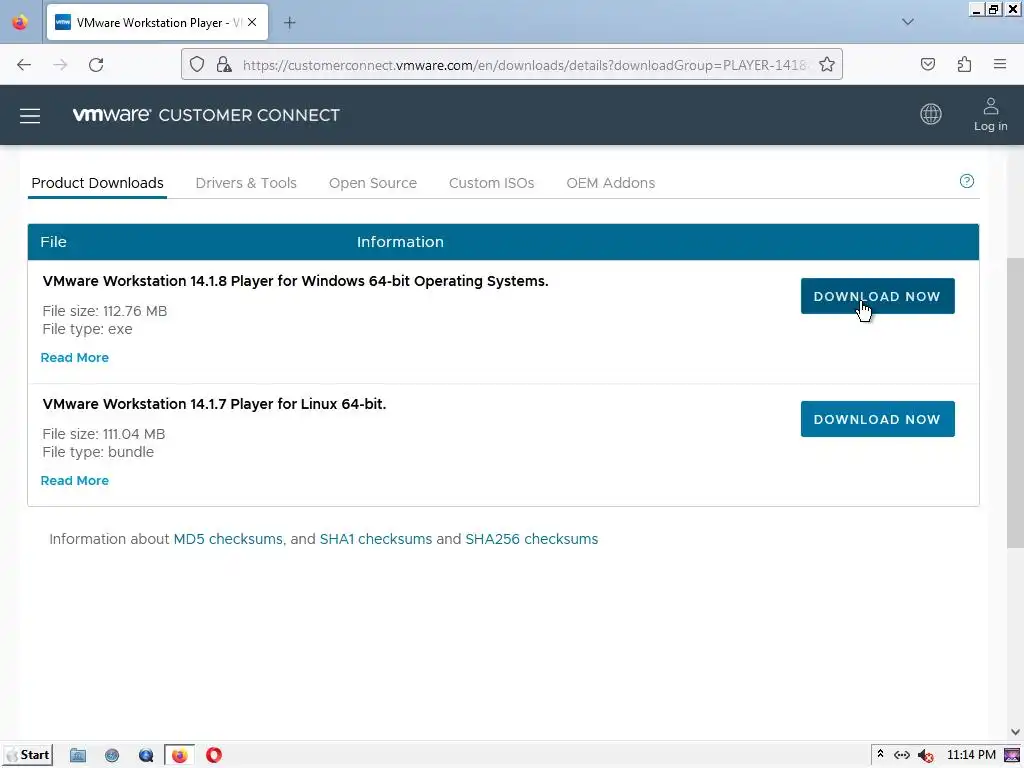1024x768 pixels.
Task: Open the SHA1 checksums link
Action: tap(376, 539)
